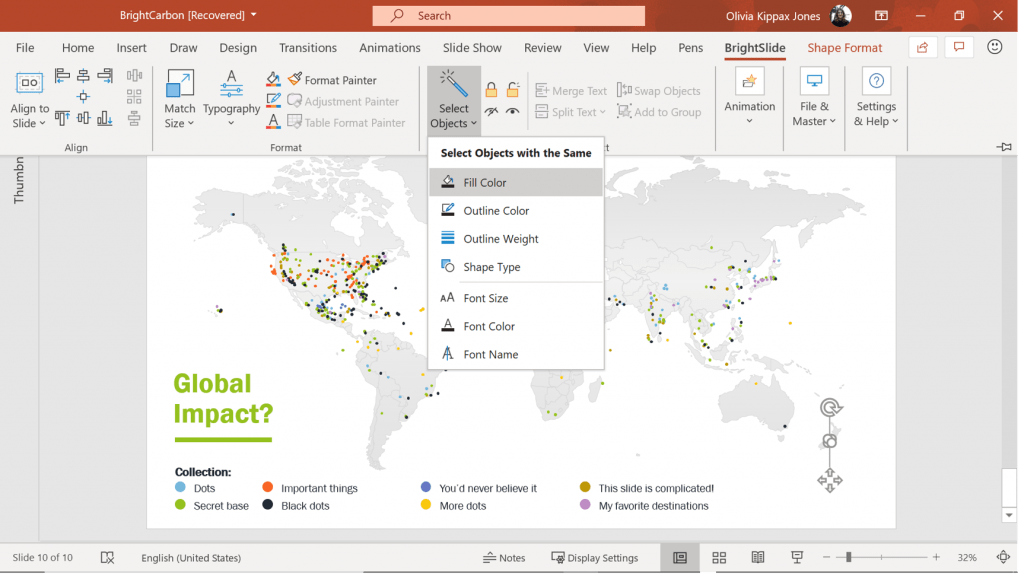Click the Align Left icon in Align group

pyautogui.click(x=62, y=76)
